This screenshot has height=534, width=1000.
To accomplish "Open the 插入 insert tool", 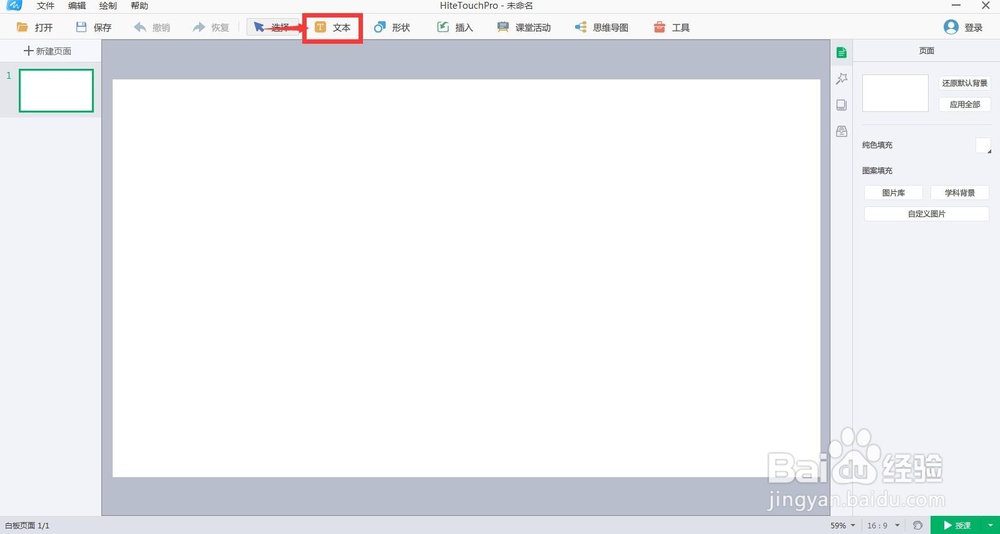I will (455, 27).
